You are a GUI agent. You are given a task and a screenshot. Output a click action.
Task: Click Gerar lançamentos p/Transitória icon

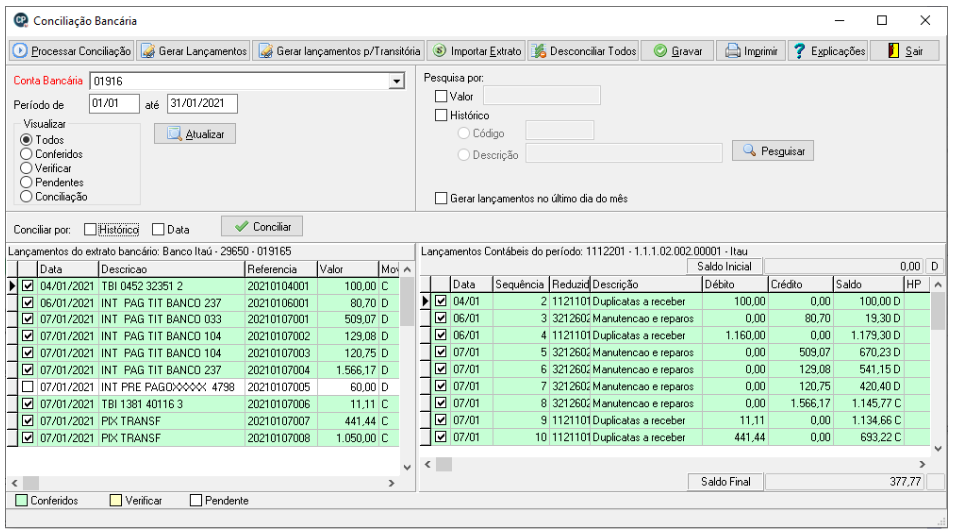point(265,51)
